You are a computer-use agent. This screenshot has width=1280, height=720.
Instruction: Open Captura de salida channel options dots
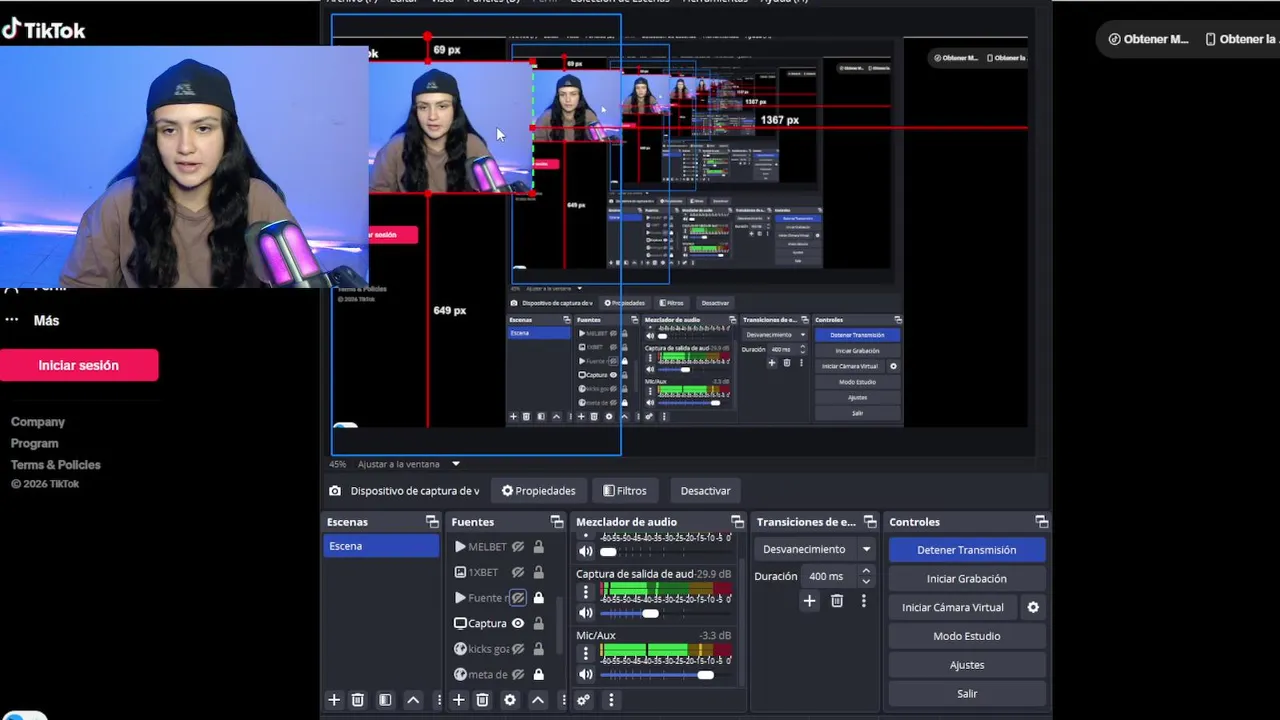click(586, 592)
